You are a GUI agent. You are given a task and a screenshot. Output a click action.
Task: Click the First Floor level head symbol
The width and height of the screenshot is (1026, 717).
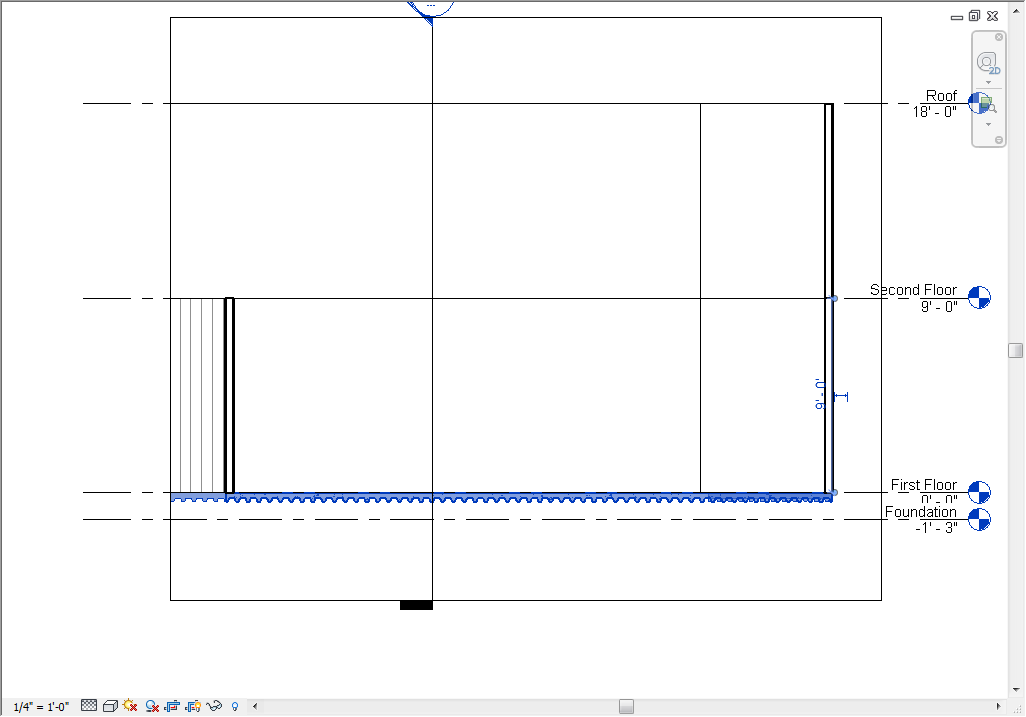(x=979, y=492)
